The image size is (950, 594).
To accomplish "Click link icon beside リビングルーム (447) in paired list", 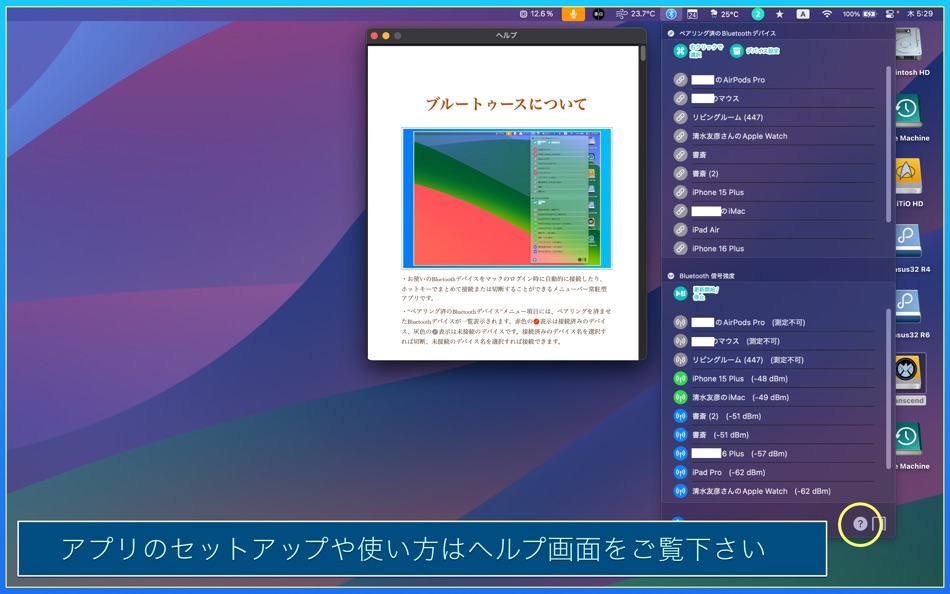I will [x=680, y=117].
